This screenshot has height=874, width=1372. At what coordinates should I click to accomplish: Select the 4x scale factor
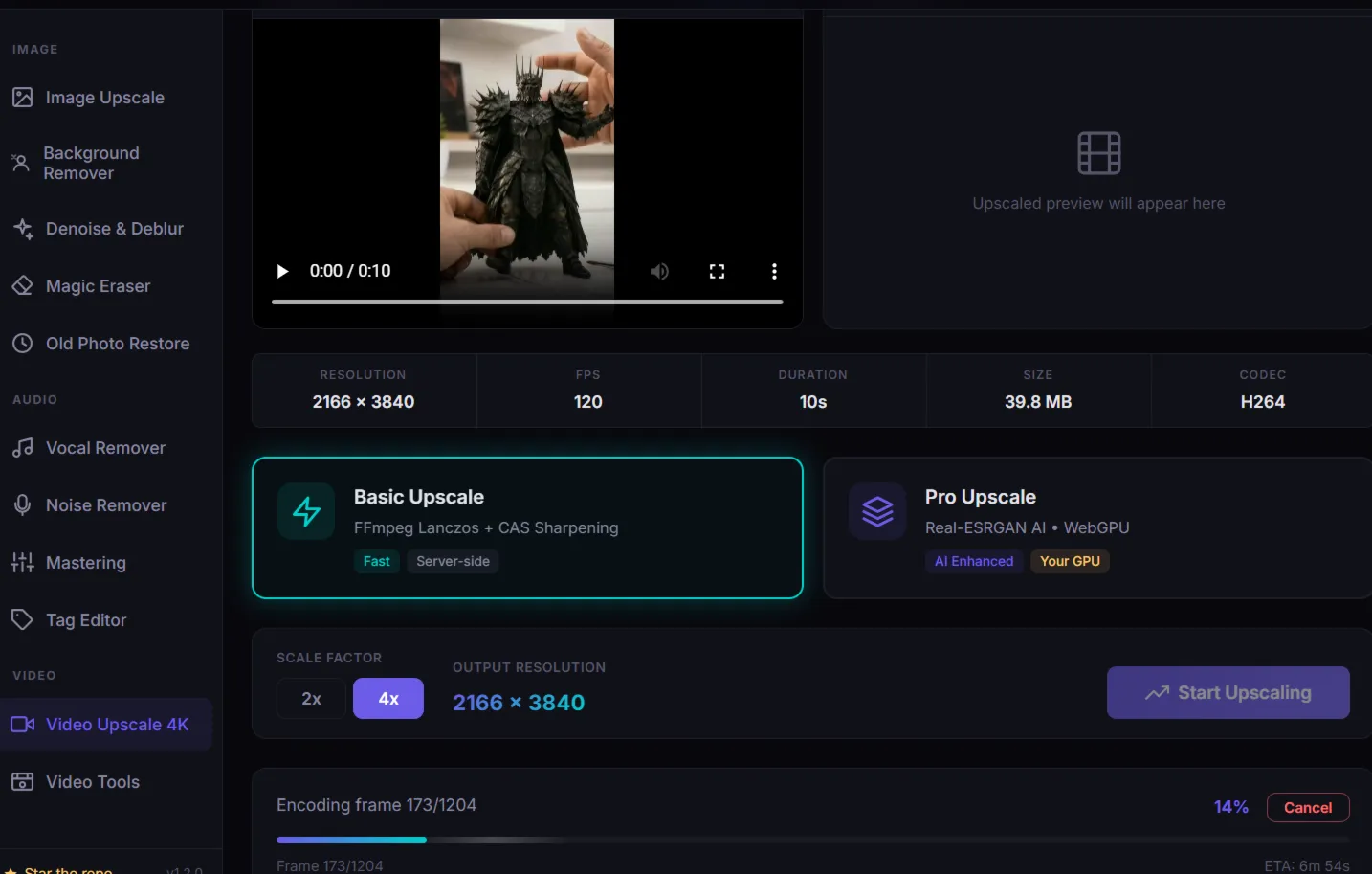pyautogui.click(x=388, y=699)
